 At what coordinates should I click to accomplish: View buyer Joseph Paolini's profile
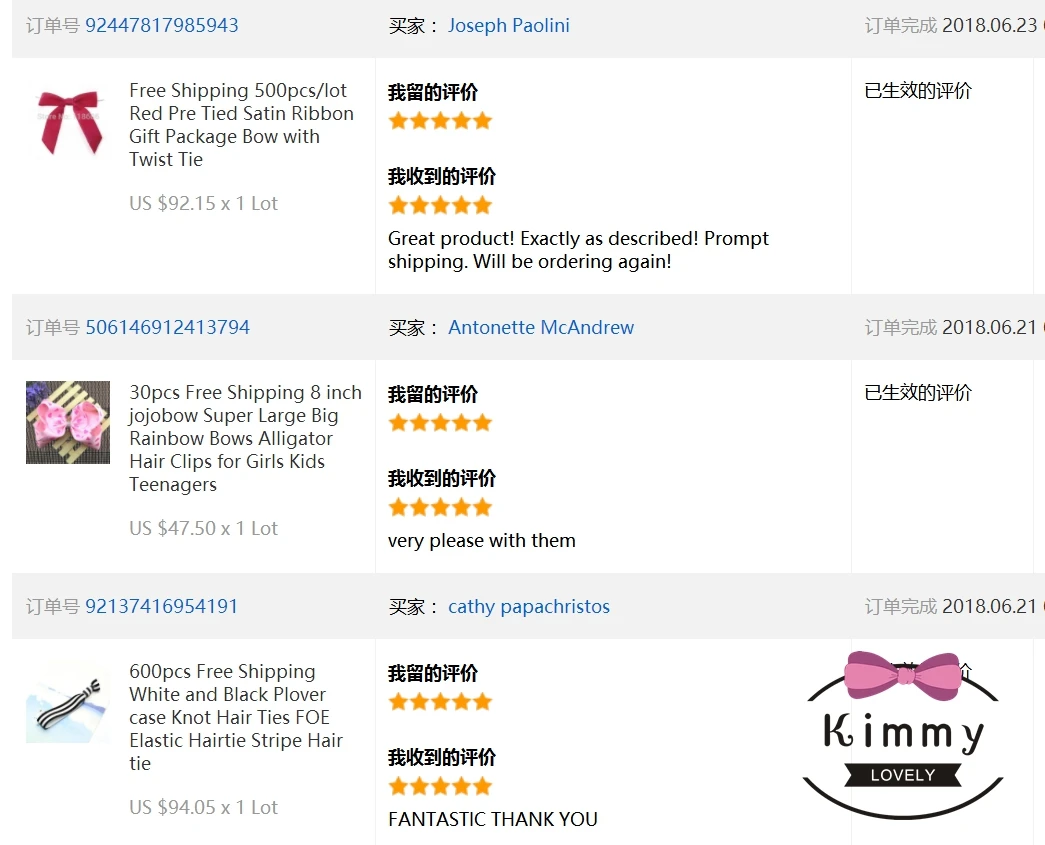click(x=508, y=26)
